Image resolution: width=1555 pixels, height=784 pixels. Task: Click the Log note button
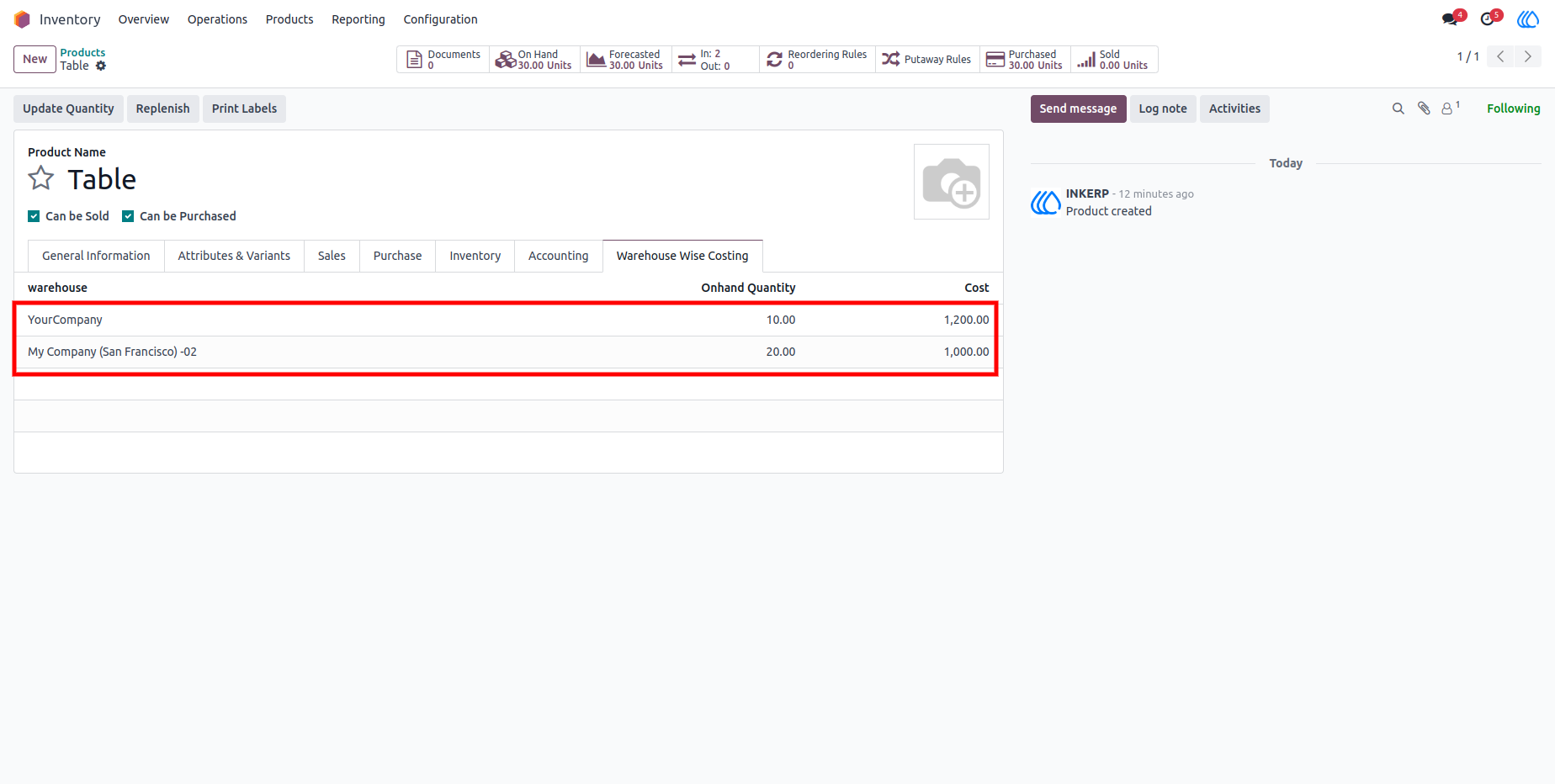coord(1163,109)
